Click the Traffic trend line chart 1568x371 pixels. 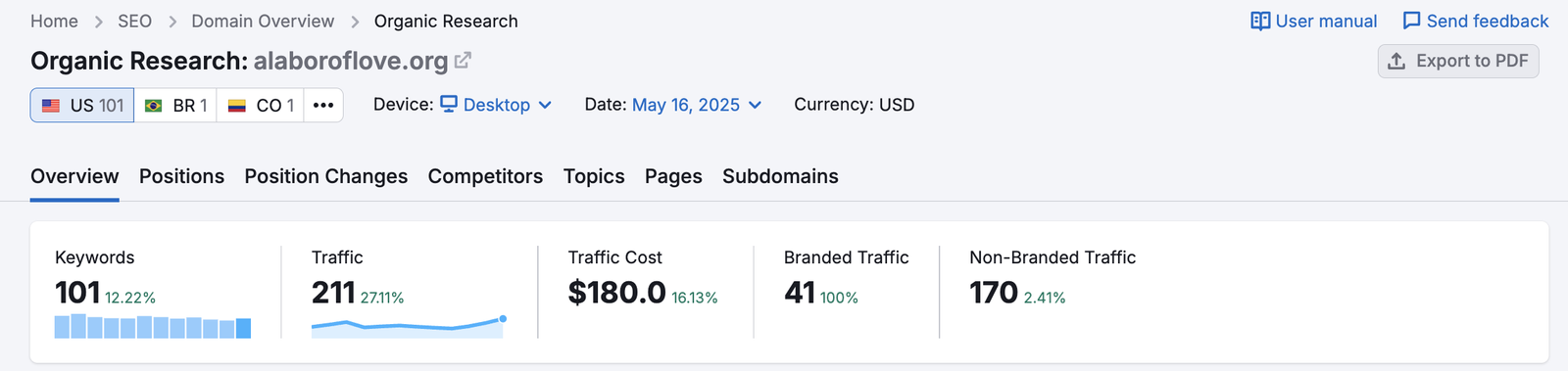408,326
